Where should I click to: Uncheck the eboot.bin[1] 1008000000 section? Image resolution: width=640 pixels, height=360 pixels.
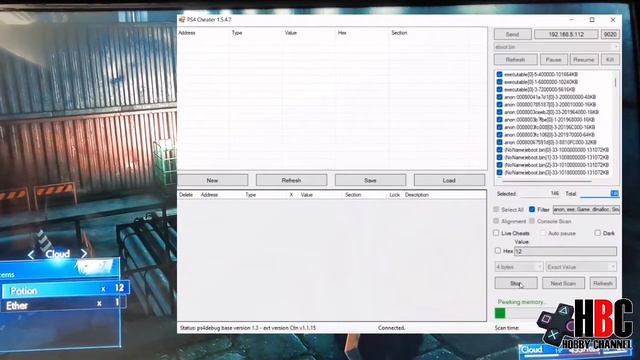point(499,157)
